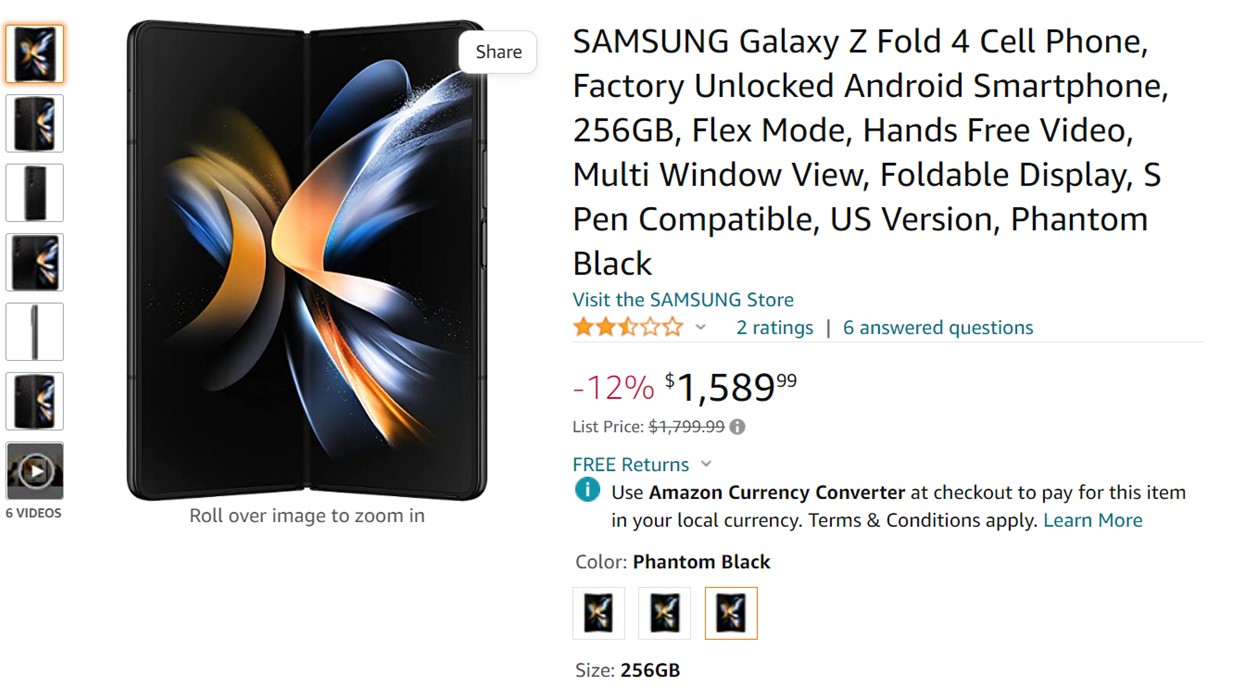The image size is (1234, 694).
Task: Click Learn More about currency converter
Action: (x=1092, y=520)
